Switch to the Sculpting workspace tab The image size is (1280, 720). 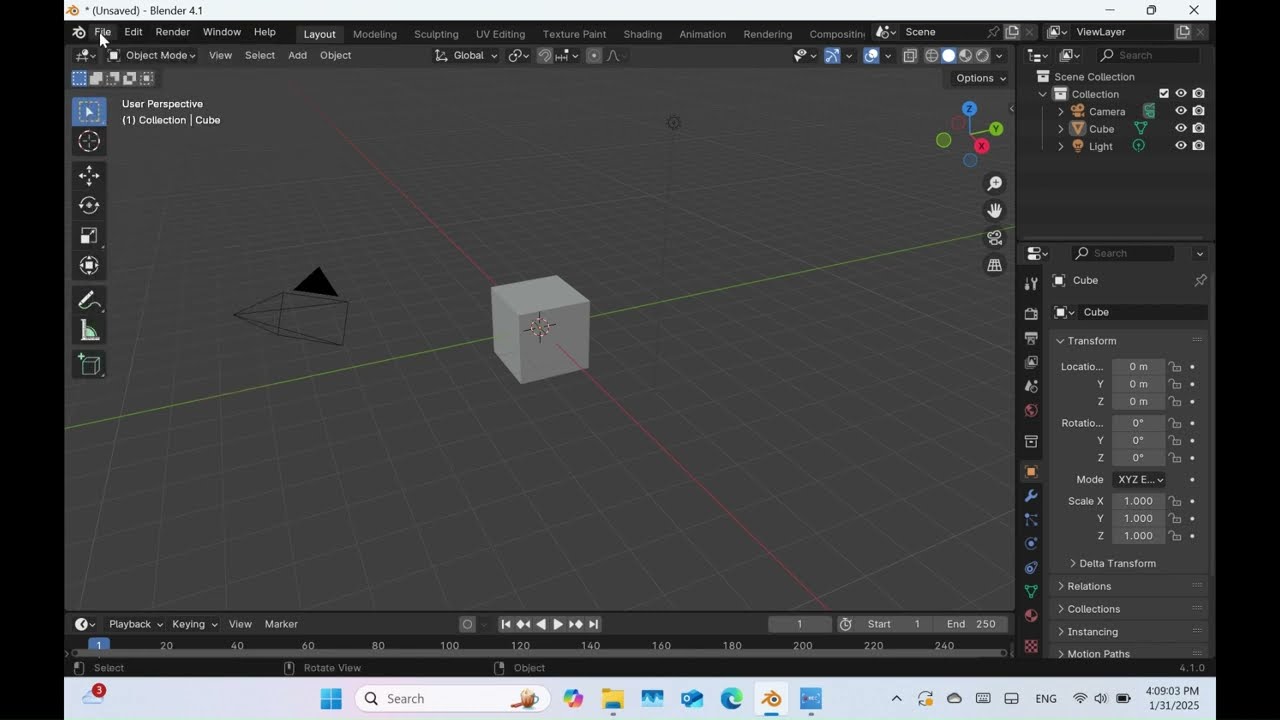tap(436, 34)
